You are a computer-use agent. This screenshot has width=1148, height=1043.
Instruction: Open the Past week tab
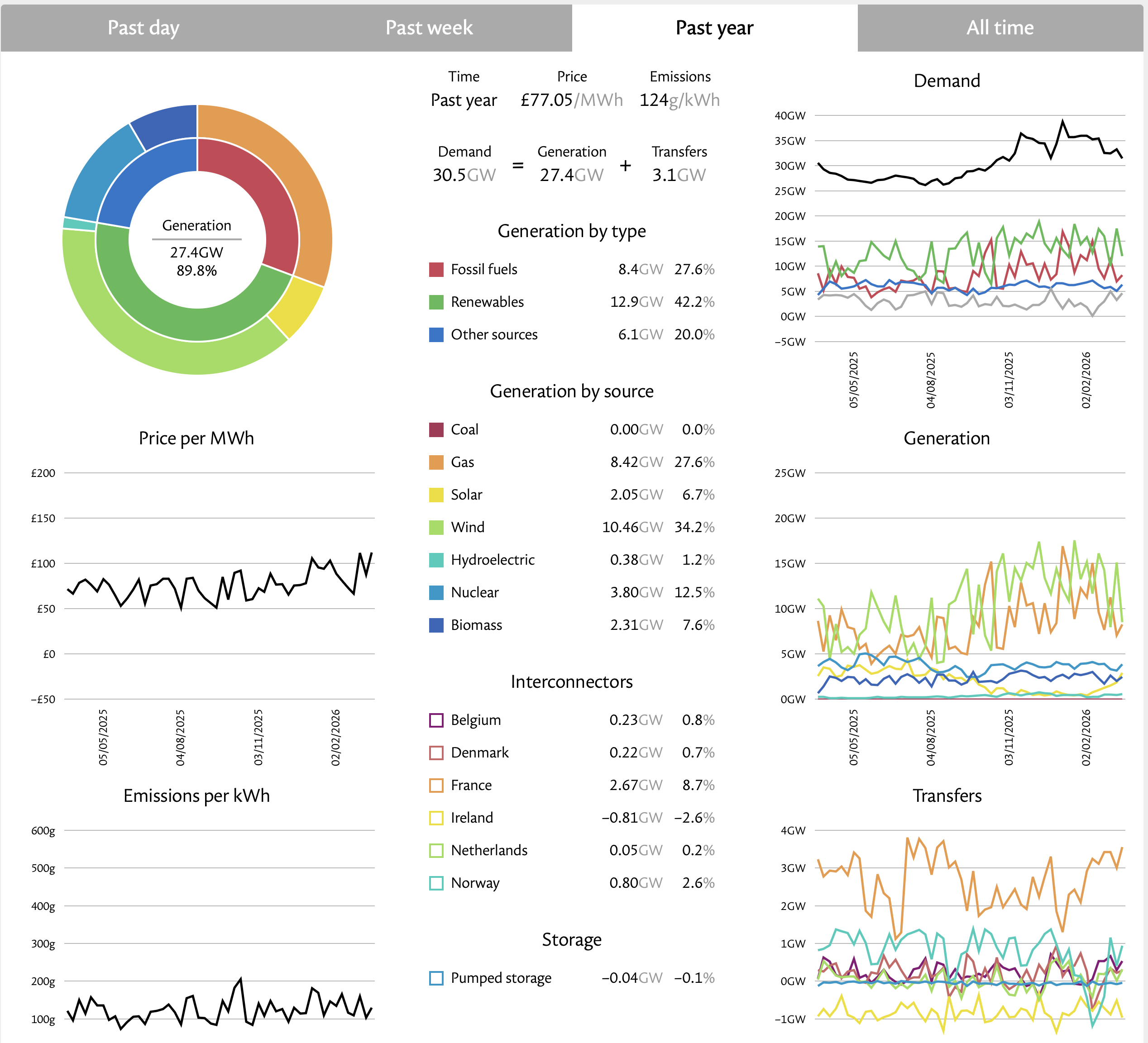[429, 27]
